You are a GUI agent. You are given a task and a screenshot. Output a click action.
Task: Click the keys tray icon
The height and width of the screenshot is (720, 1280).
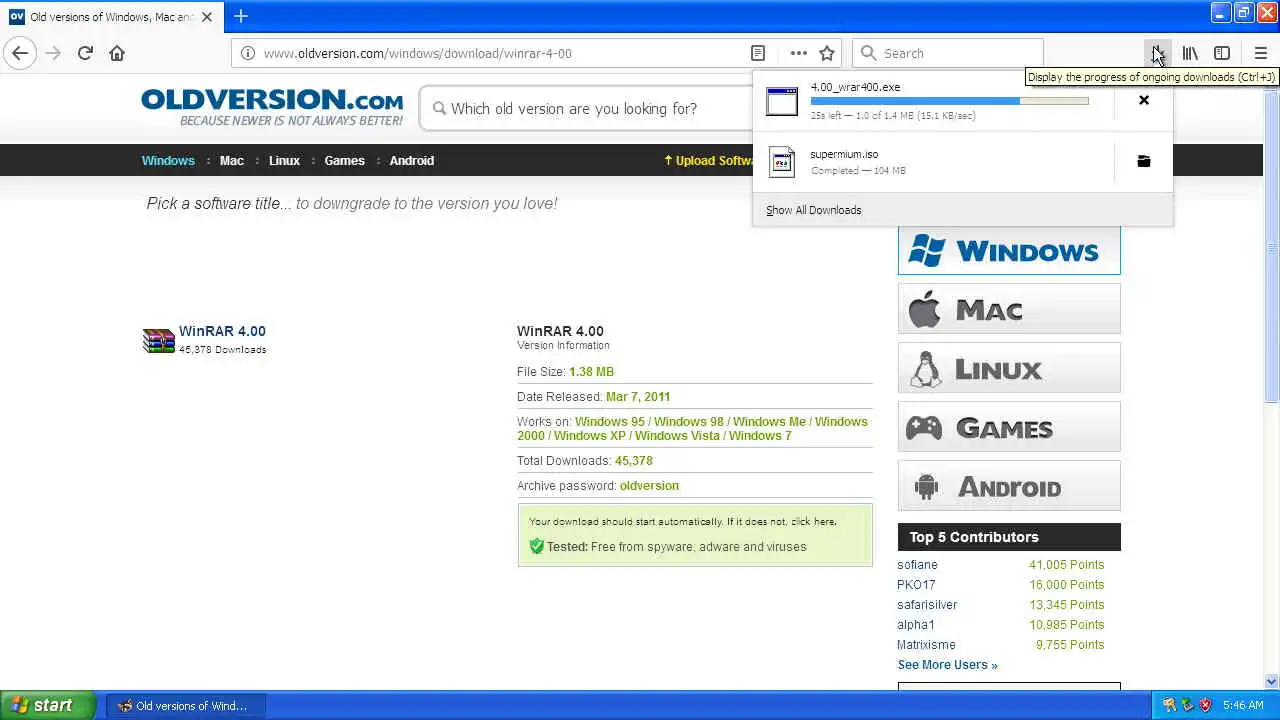(x=1169, y=706)
